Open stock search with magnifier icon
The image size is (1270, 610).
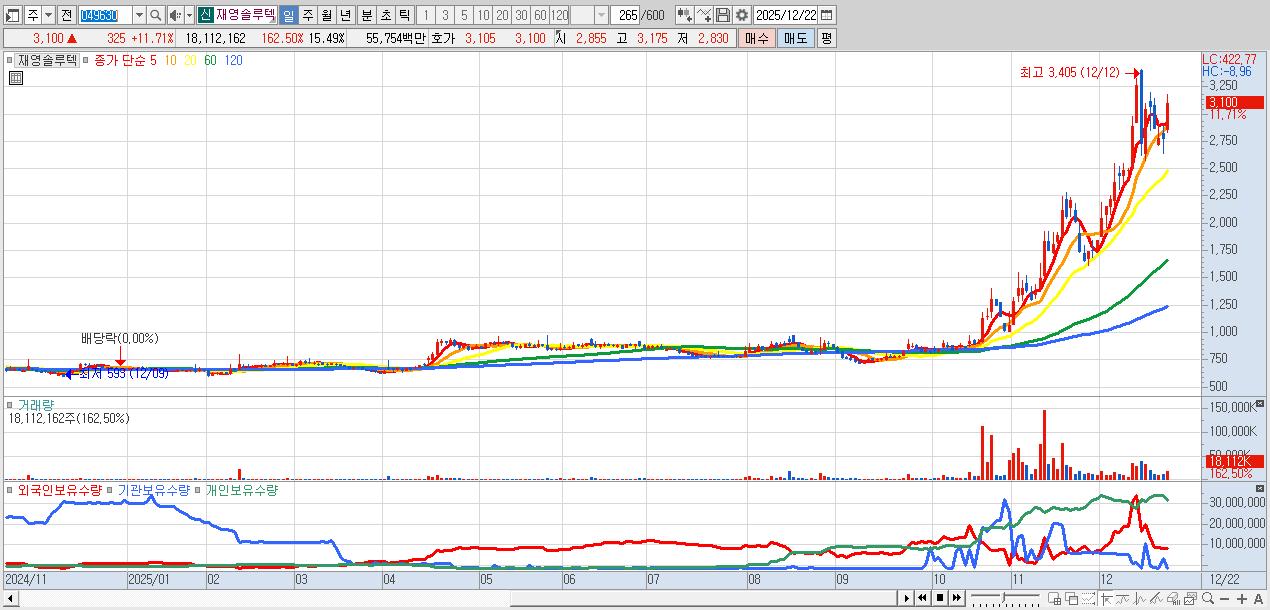(x=156, y=15)
